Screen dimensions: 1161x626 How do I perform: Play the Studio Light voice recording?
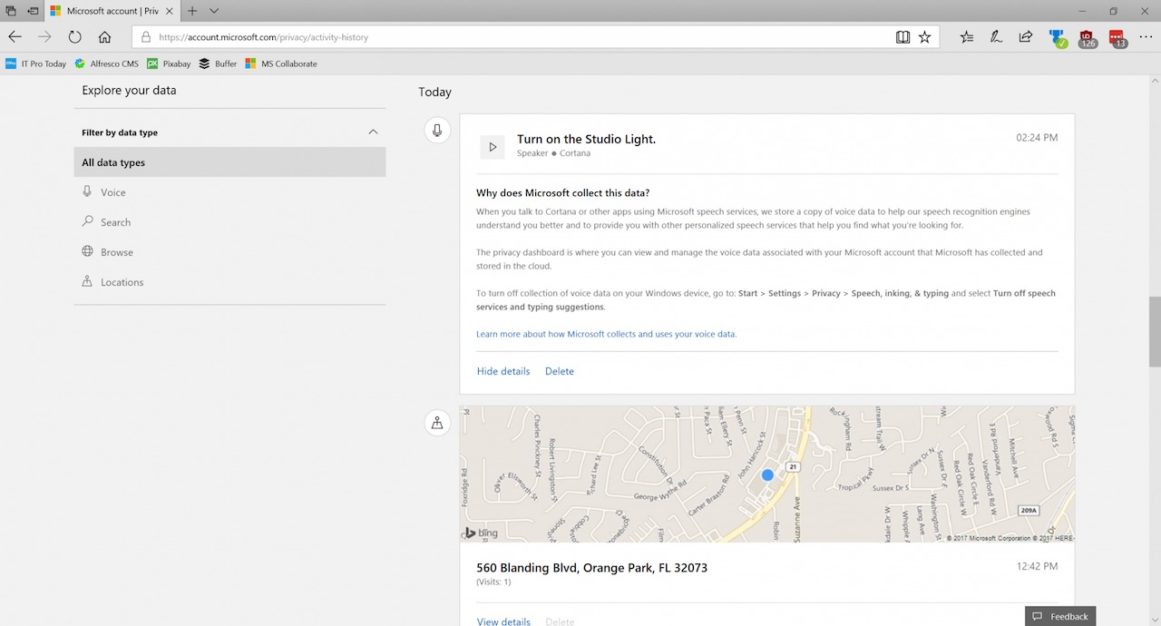(492, 147)
